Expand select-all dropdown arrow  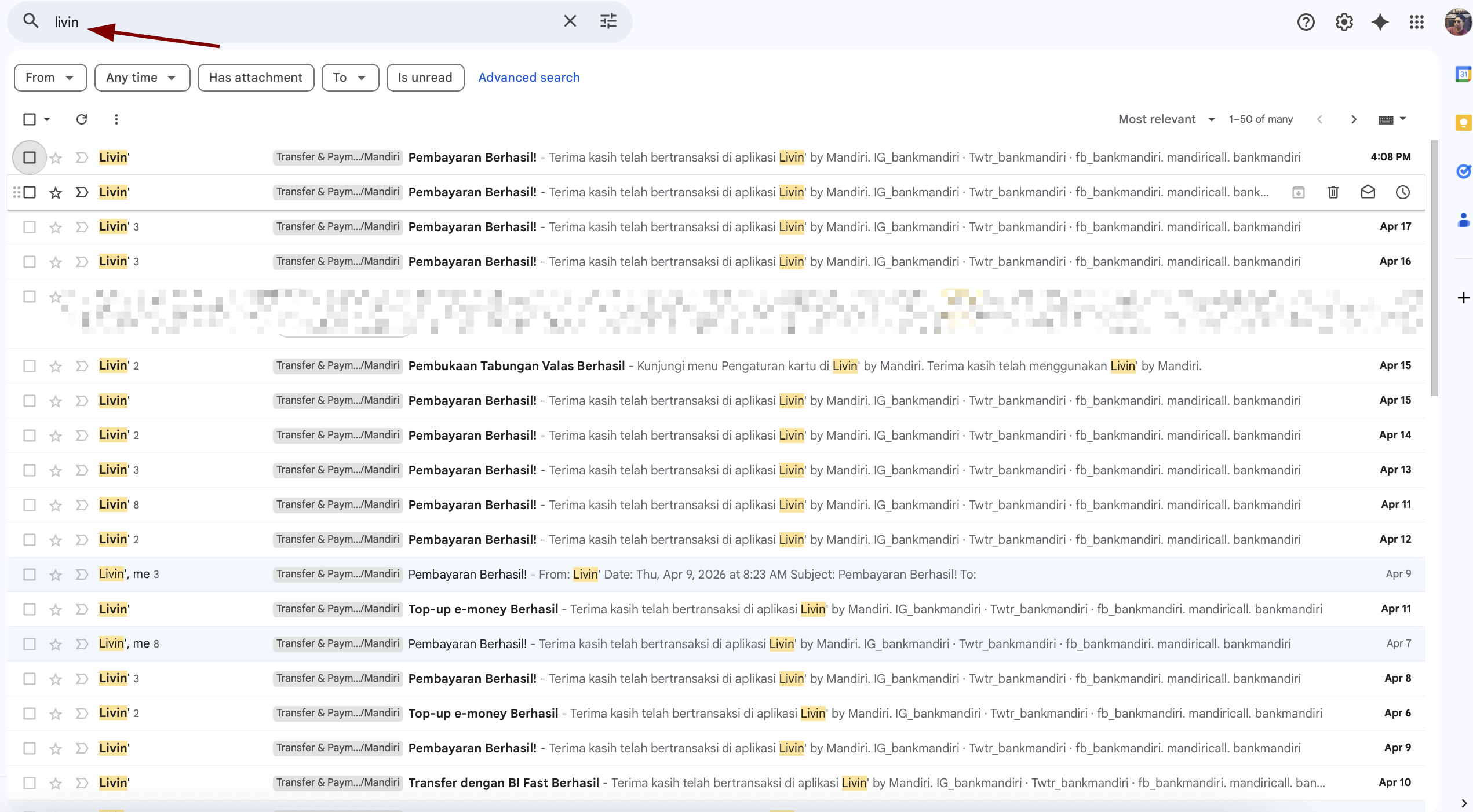[x=48, y=119]
